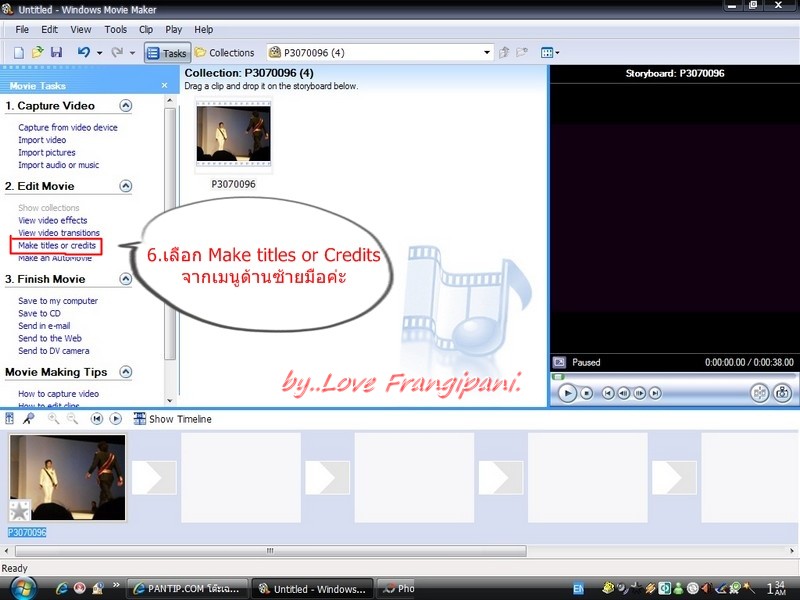Image resolution: width=800 pixels, height=600 pixels.
Task: Open the Views thumbnail options button
Action: (550, 53)
